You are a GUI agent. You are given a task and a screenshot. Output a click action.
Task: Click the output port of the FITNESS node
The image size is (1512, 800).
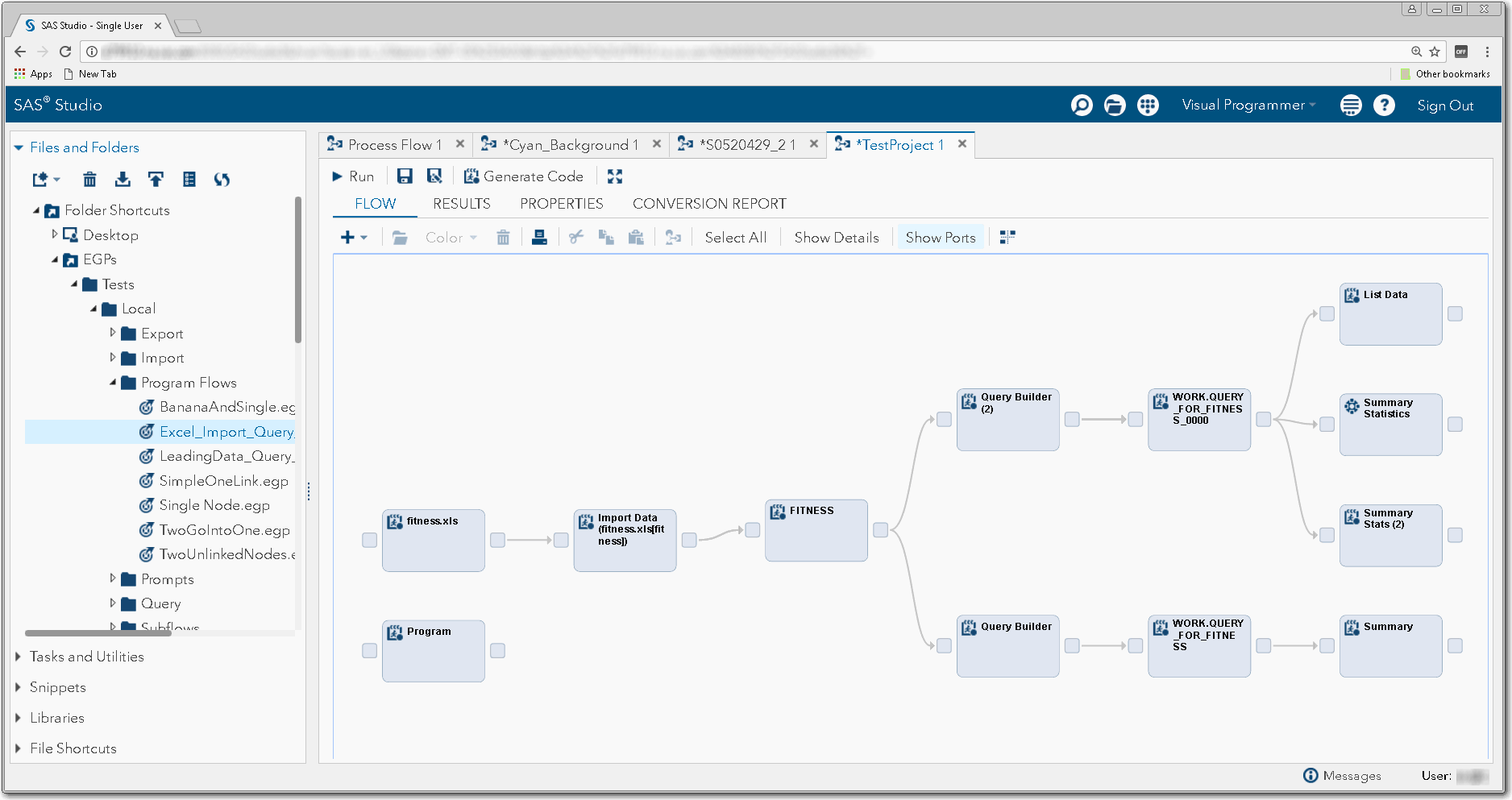coord(881,530)
